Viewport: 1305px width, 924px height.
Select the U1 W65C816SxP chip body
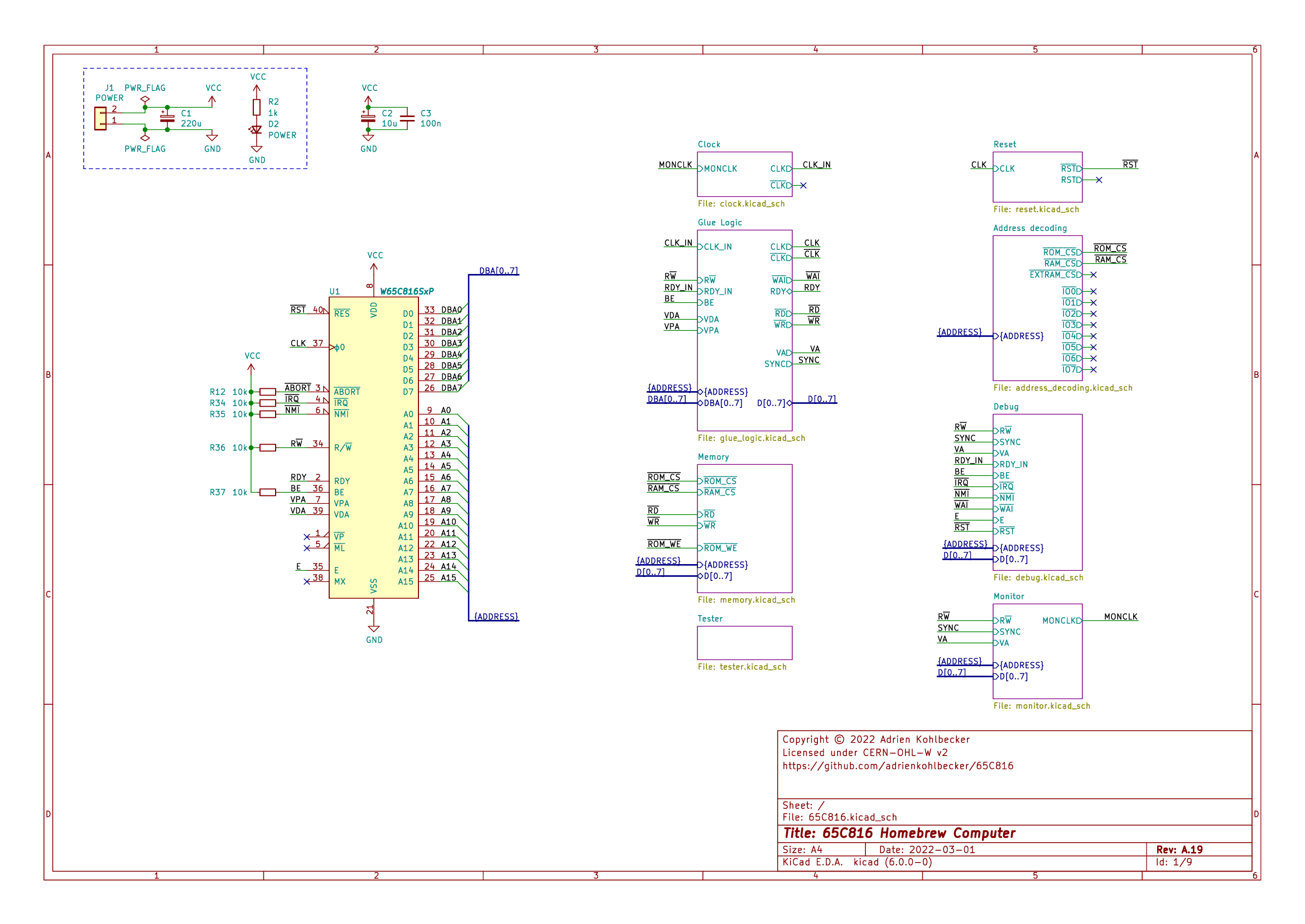374,448
